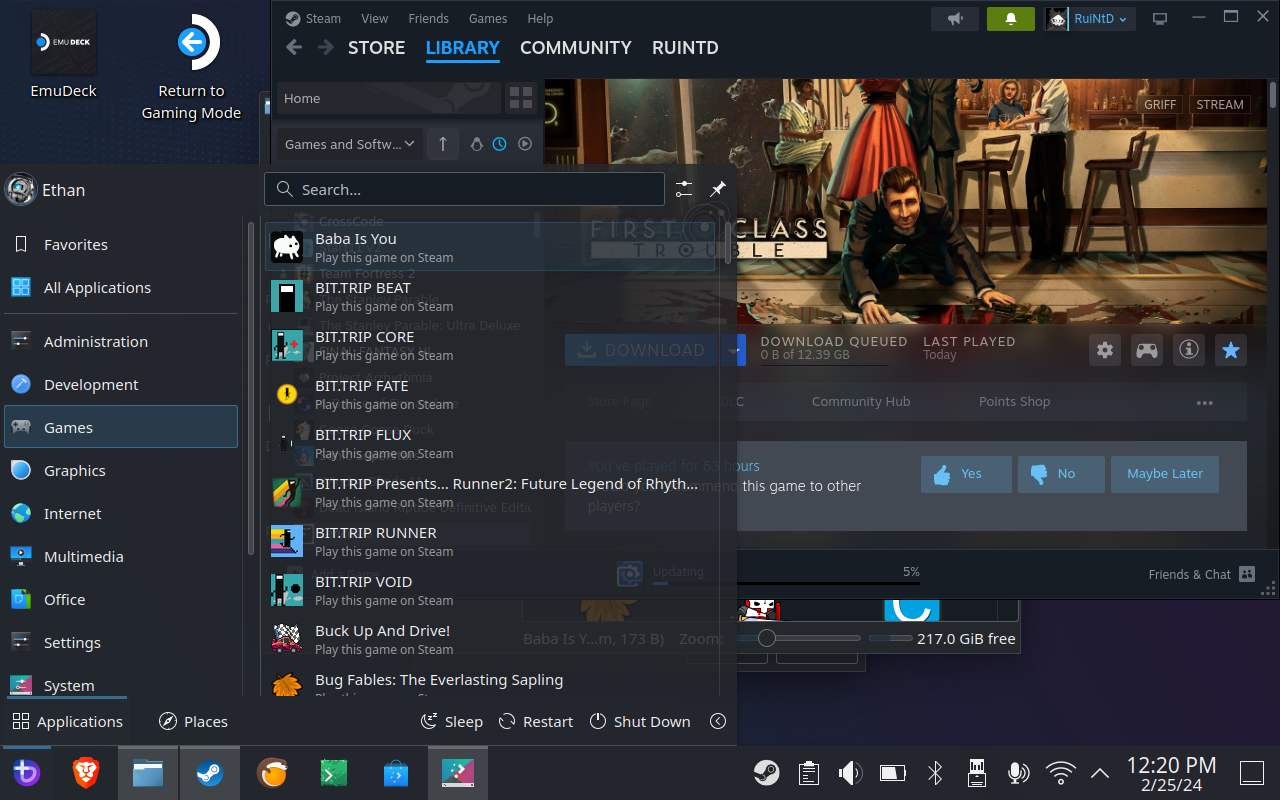Toggle recent clock library filter

tap(500, 144)
